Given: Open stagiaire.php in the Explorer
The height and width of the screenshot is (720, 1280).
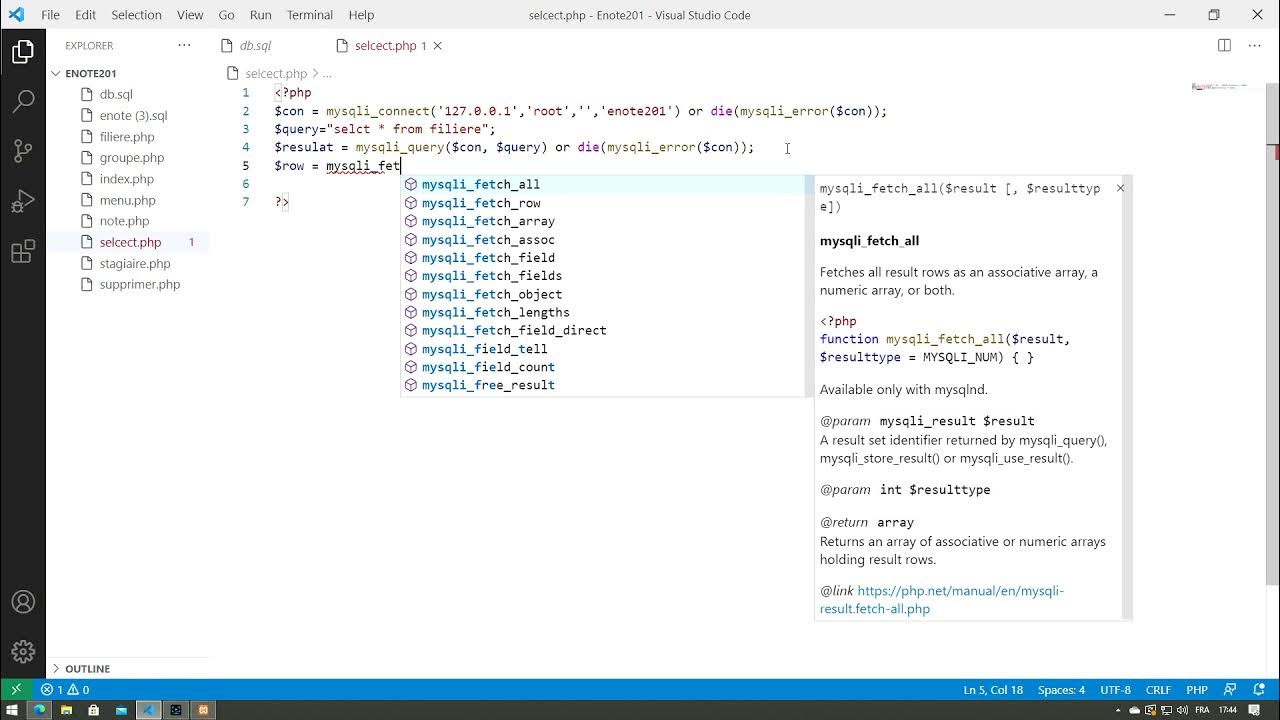Looking at the screenshot, I should tap(135, 263).
